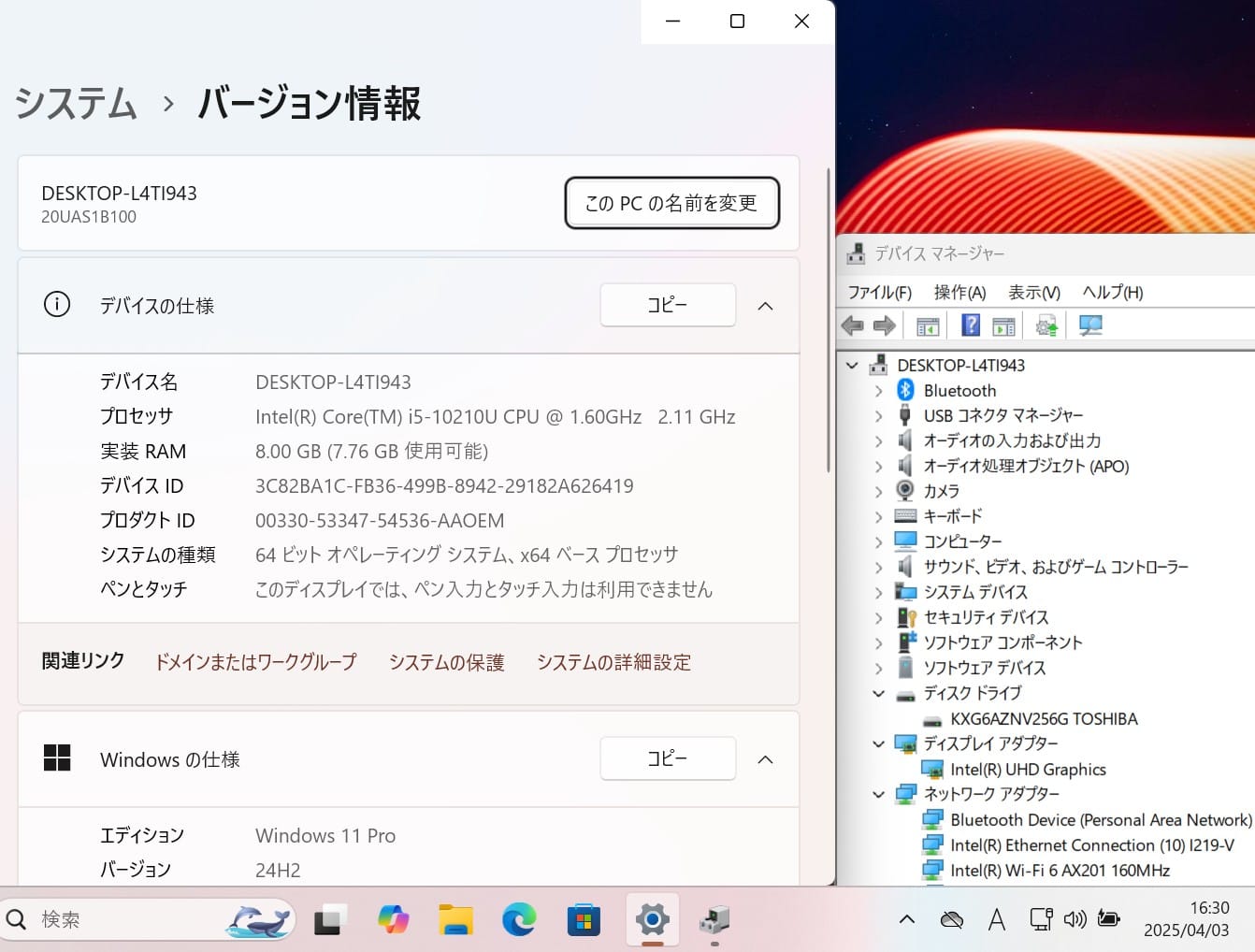Collapse the Windows の仕様 section
This screenshot has width=1255, height=952.
(765, 759)
